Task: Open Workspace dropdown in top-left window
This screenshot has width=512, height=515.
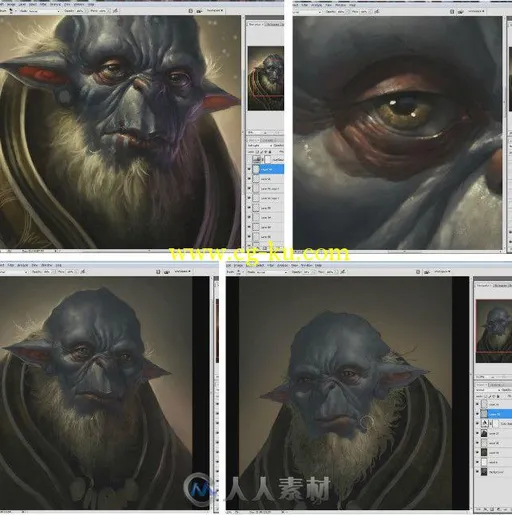Action: [214, 11]
